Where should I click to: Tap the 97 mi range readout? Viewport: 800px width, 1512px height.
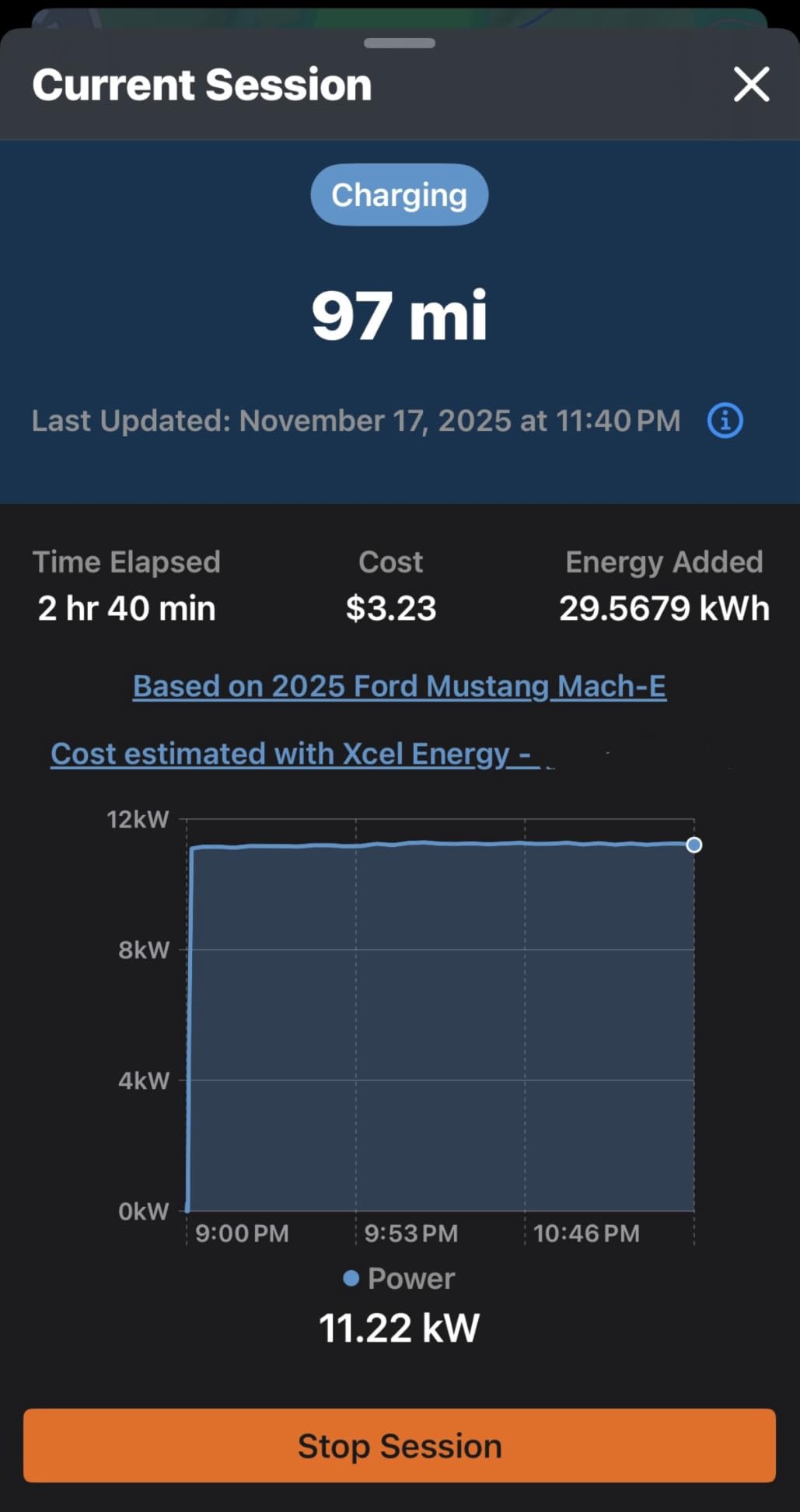[x=399, y=315]
